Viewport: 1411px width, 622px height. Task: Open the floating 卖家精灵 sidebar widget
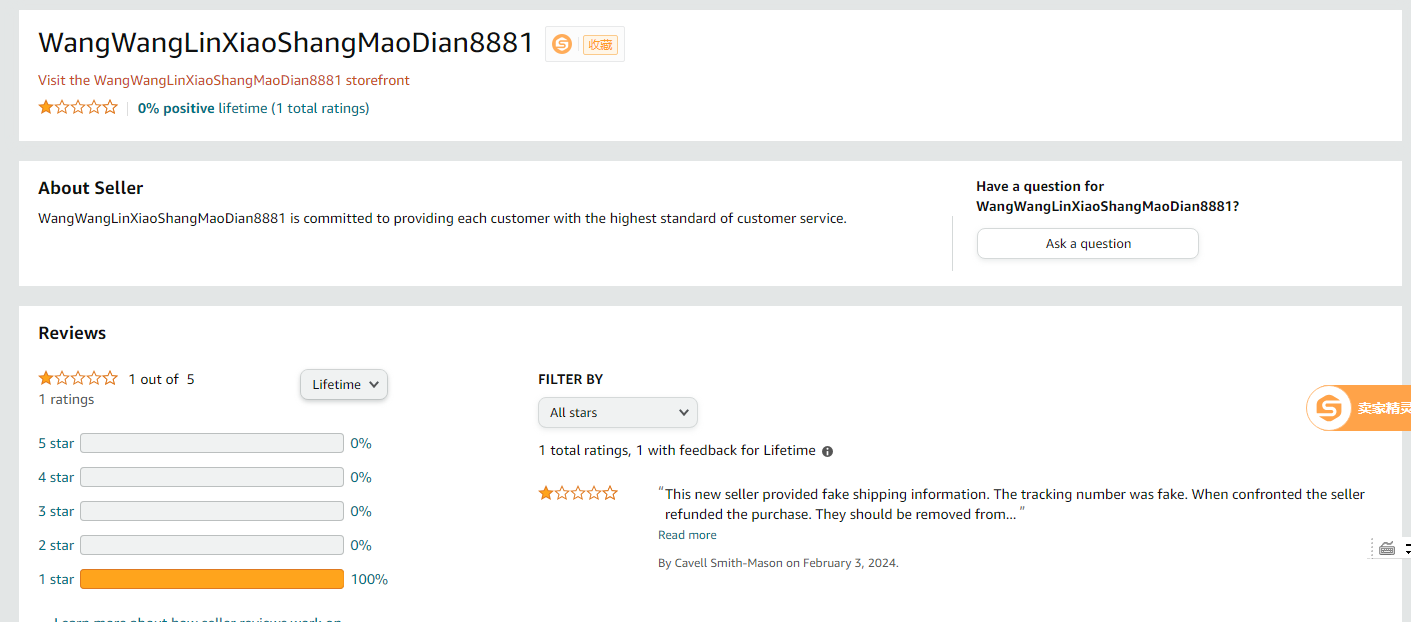1360,408
